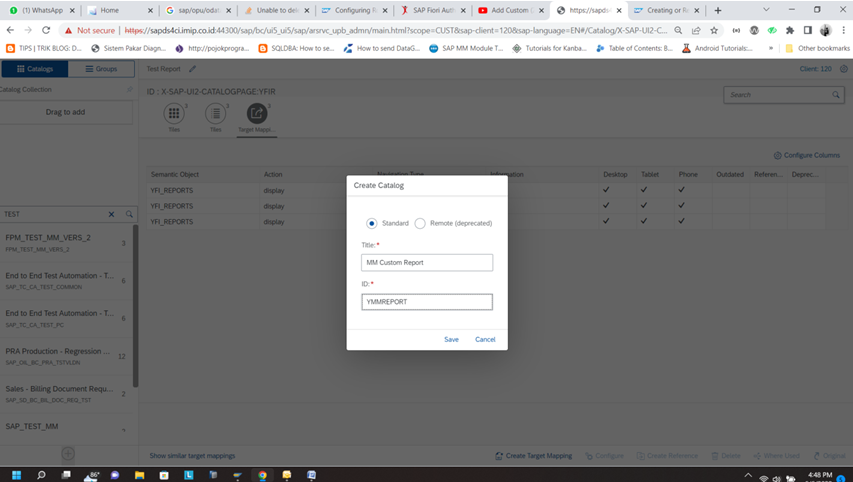The width and height of the screenshot is (853, 482).
Task: Select the Remote (deprecated) radio button
Action: pyautogui.click(x=420, y=223)
